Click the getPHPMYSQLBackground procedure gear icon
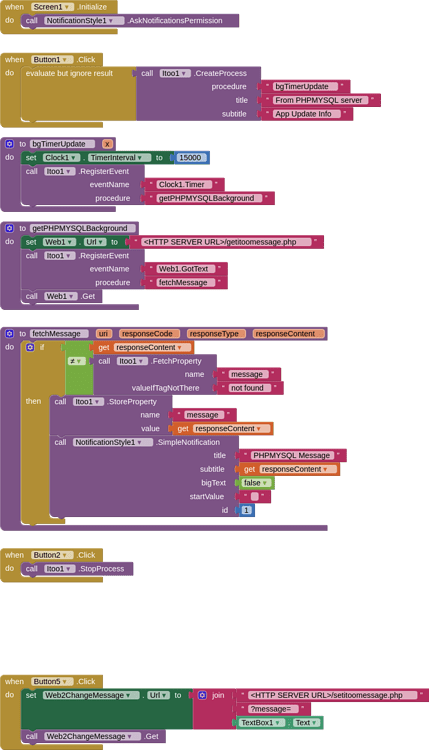This screenshot has height=750, width=429. [9, 228]
